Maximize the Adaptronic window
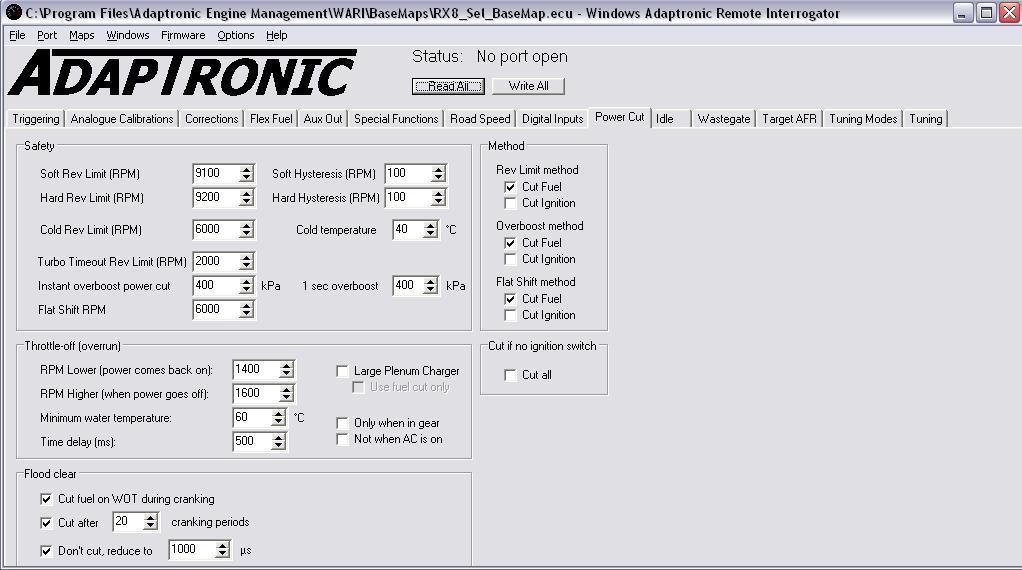 click(x=986, y=12)
